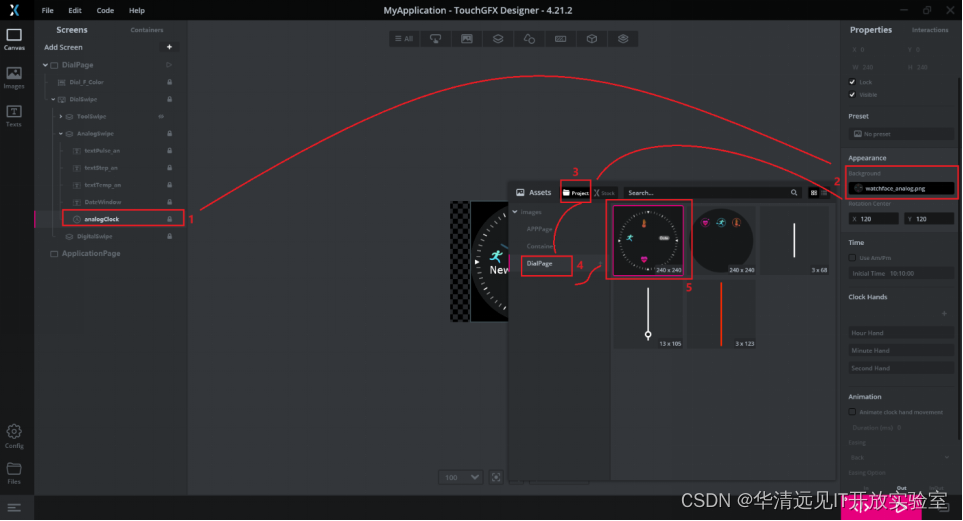Image resolution: width=963 pixels, height=521 pixels.
Task: Select the Stock tab in Assets
Action: tap(604, 193)
